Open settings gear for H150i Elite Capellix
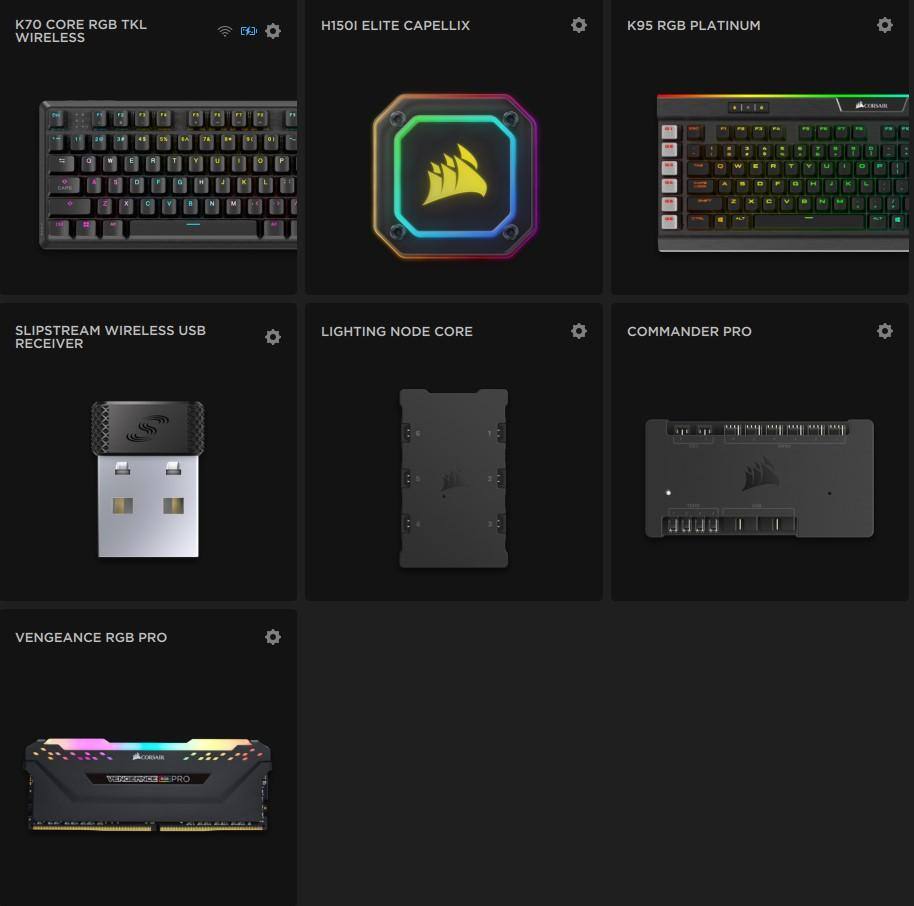This screenshot has width=914, height=906. (x=579, y=25)
